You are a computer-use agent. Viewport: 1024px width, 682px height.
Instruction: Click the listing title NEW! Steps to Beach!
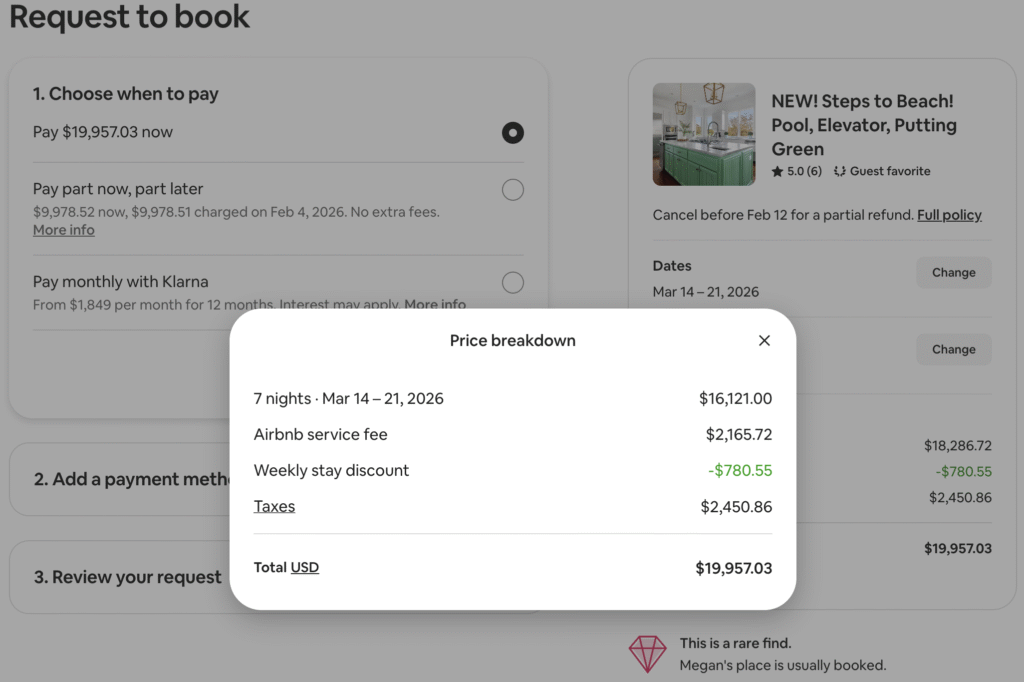862,124
